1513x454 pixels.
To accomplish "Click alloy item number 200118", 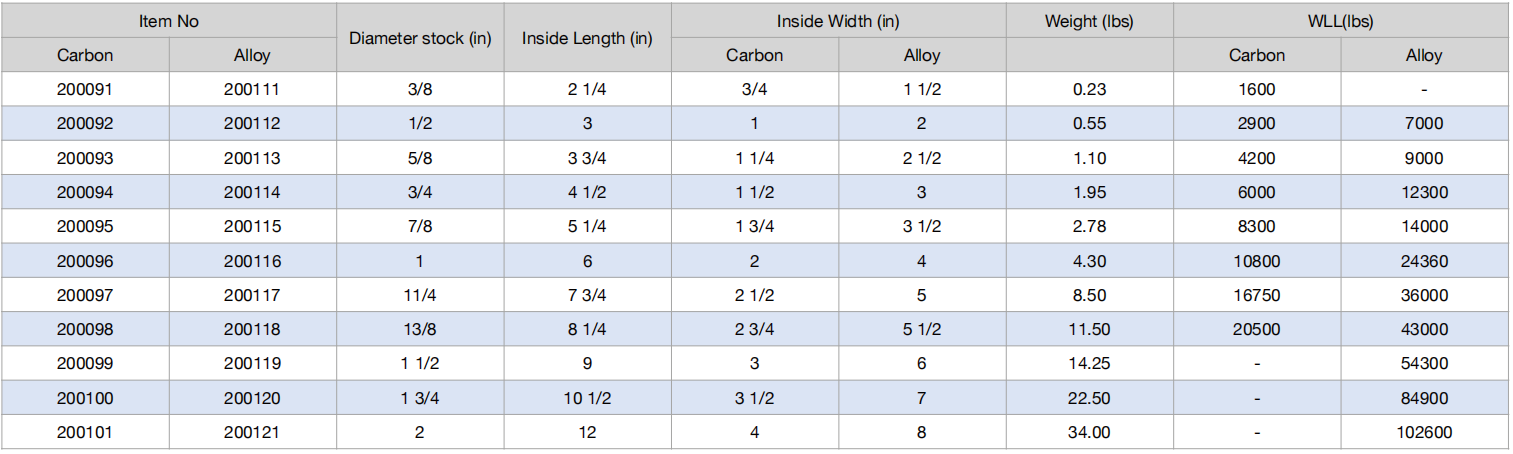I will 252,329.
